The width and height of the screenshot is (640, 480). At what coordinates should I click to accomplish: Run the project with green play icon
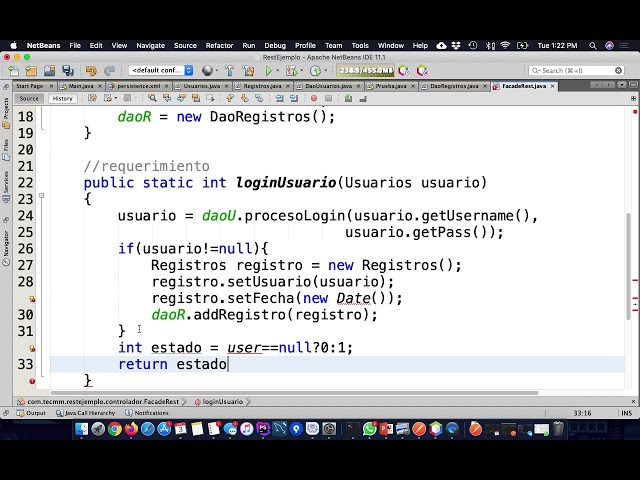click(268, 71)
